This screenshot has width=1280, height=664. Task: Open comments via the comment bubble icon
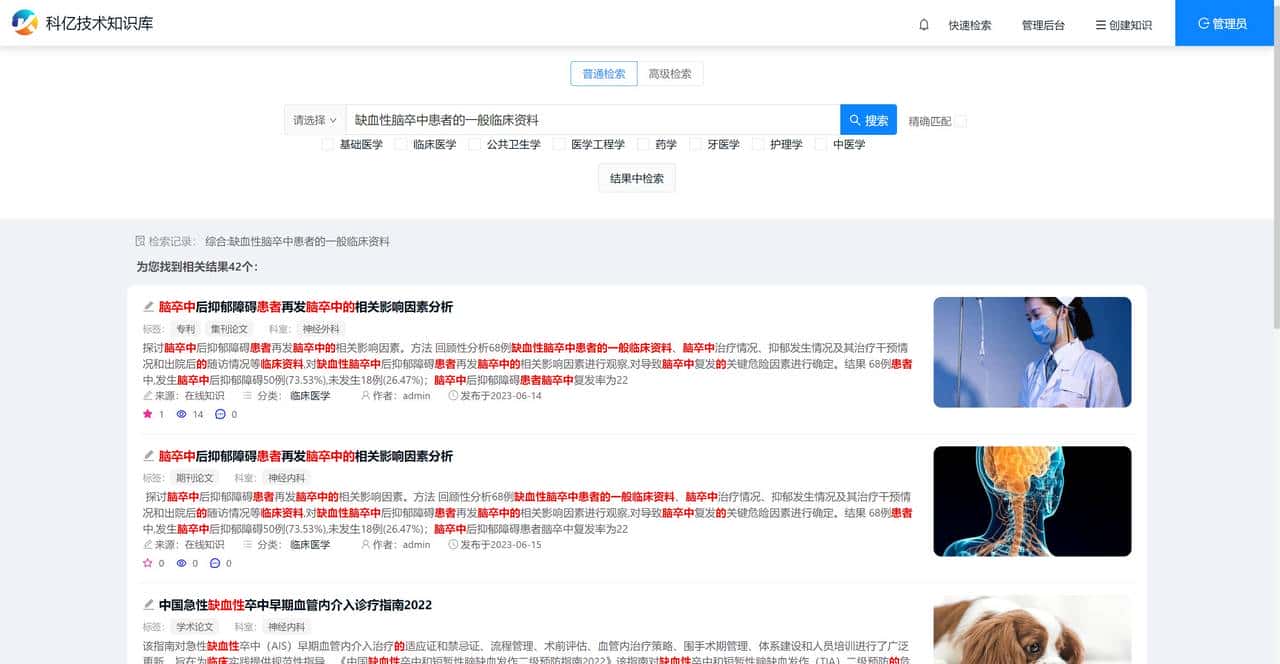coord(219,413)
